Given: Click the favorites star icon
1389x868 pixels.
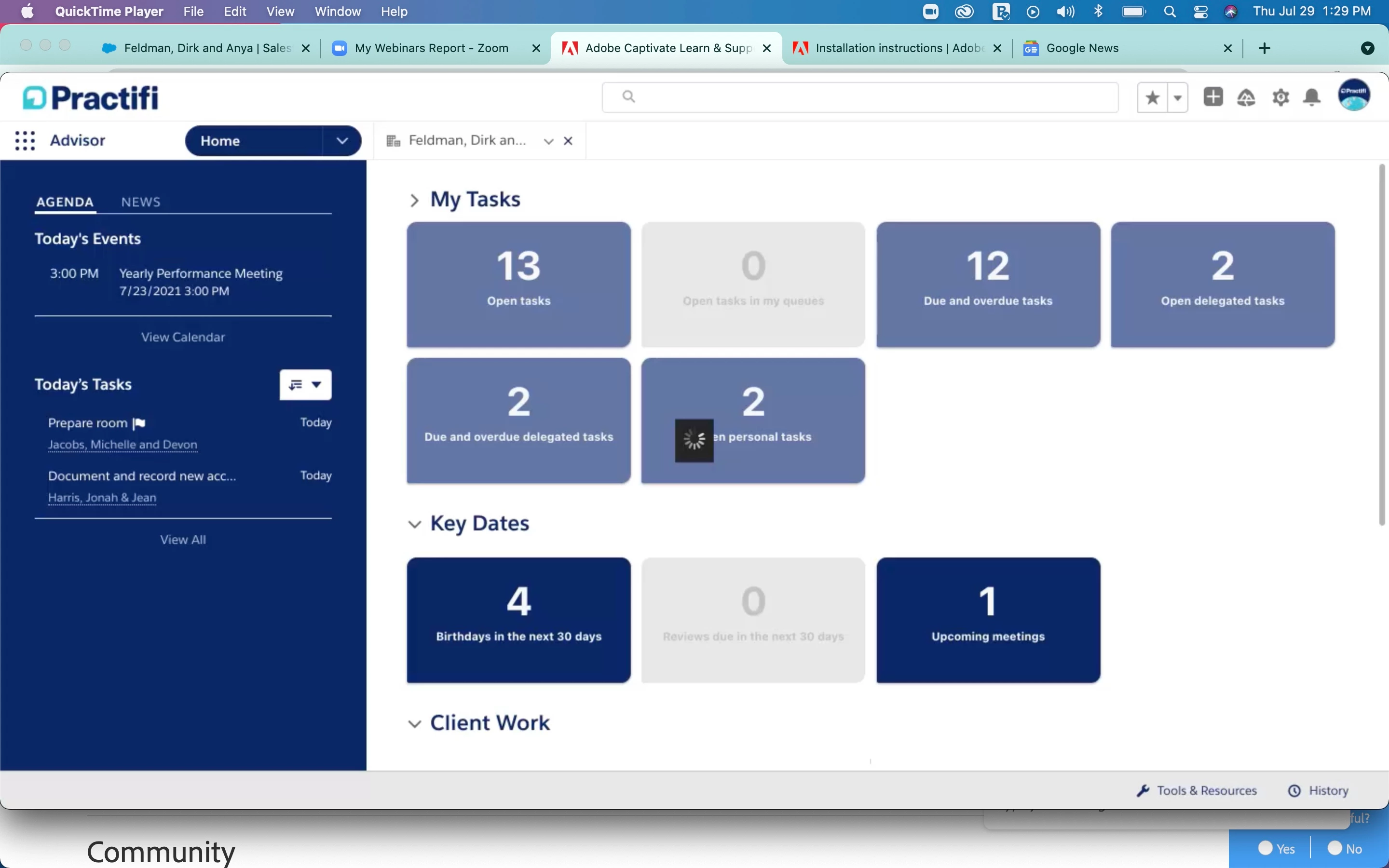Looking at the screenshot, I should click(1152, 97).
